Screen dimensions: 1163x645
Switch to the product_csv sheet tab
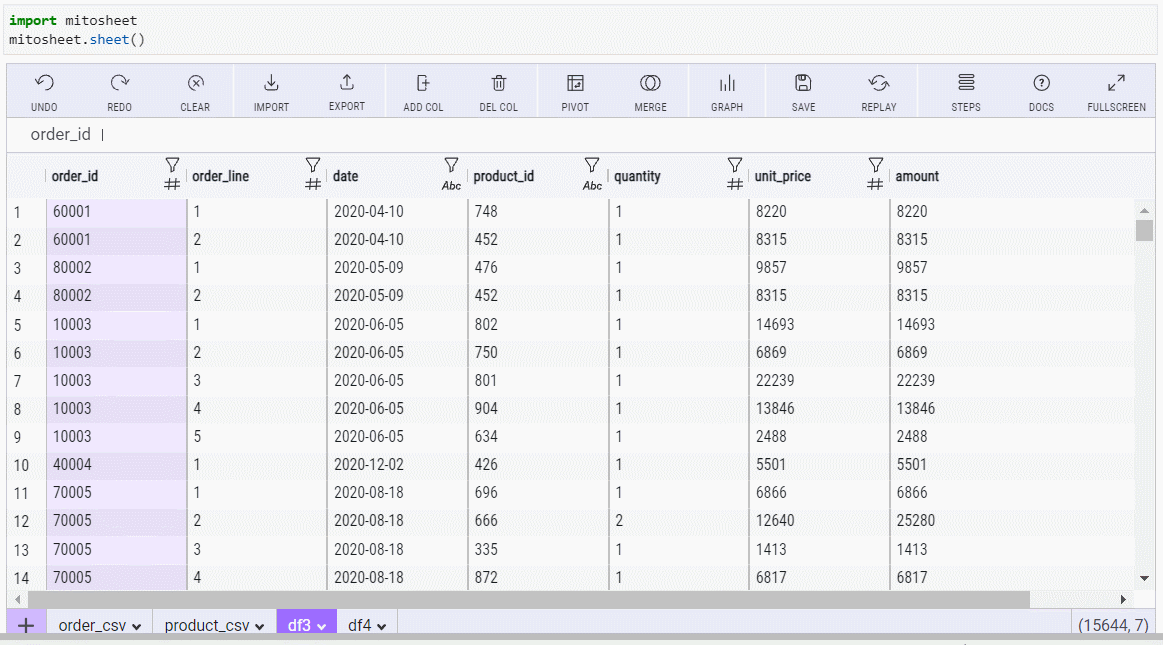tap(207, 626)
